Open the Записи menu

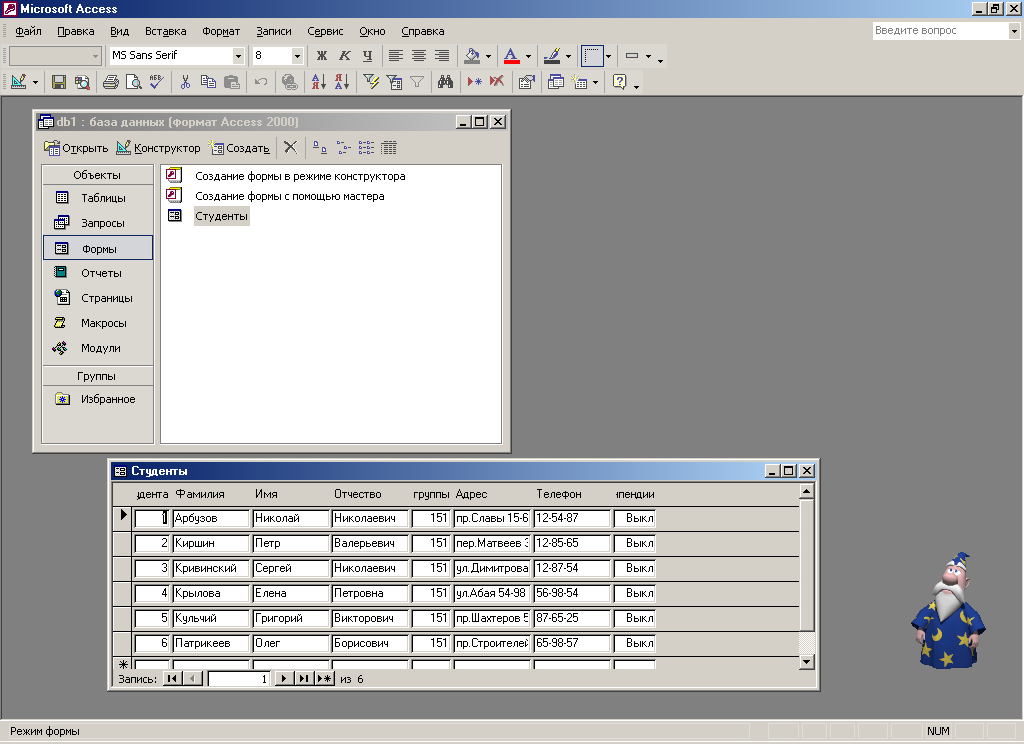(x=274, y=31)
